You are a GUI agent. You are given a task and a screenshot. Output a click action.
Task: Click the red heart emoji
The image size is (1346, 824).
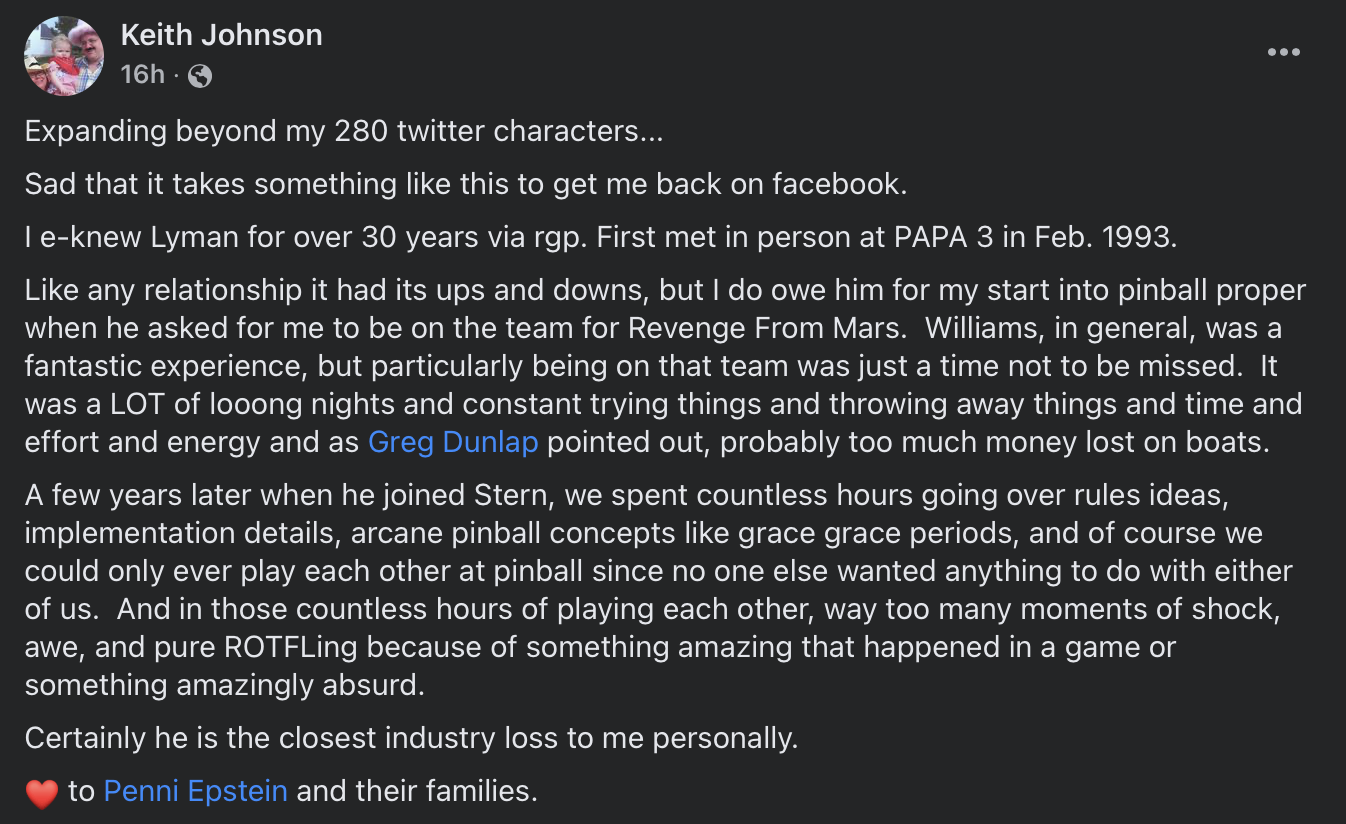[x=42, y=793]
